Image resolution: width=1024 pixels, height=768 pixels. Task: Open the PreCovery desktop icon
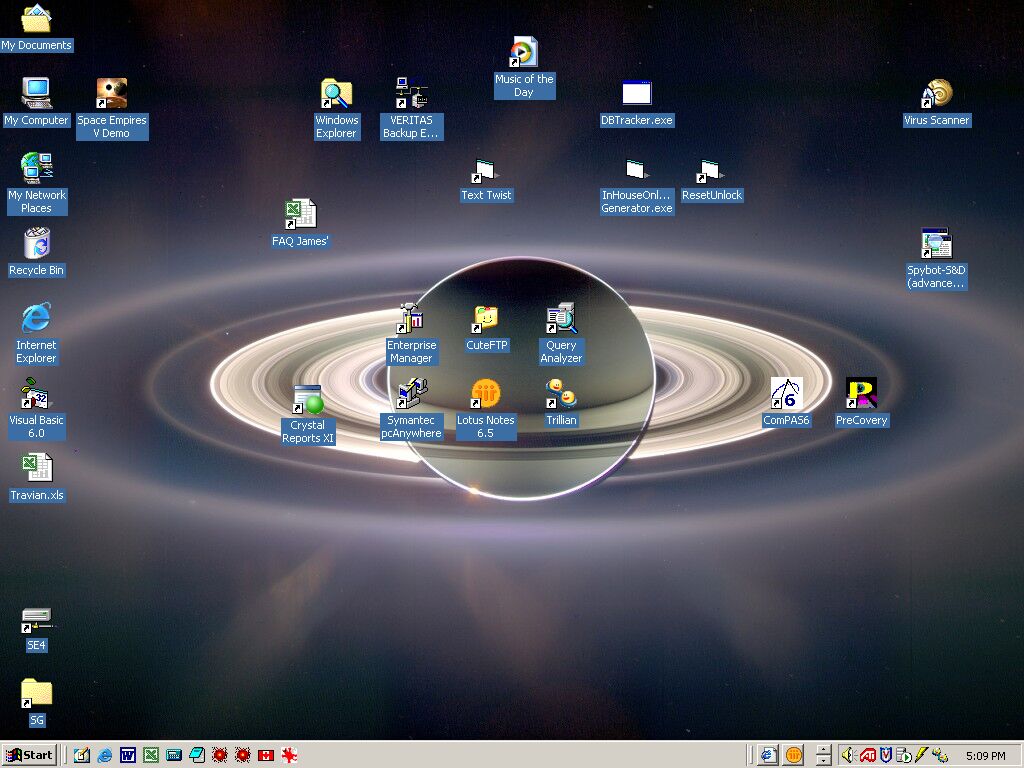(861, 395)
